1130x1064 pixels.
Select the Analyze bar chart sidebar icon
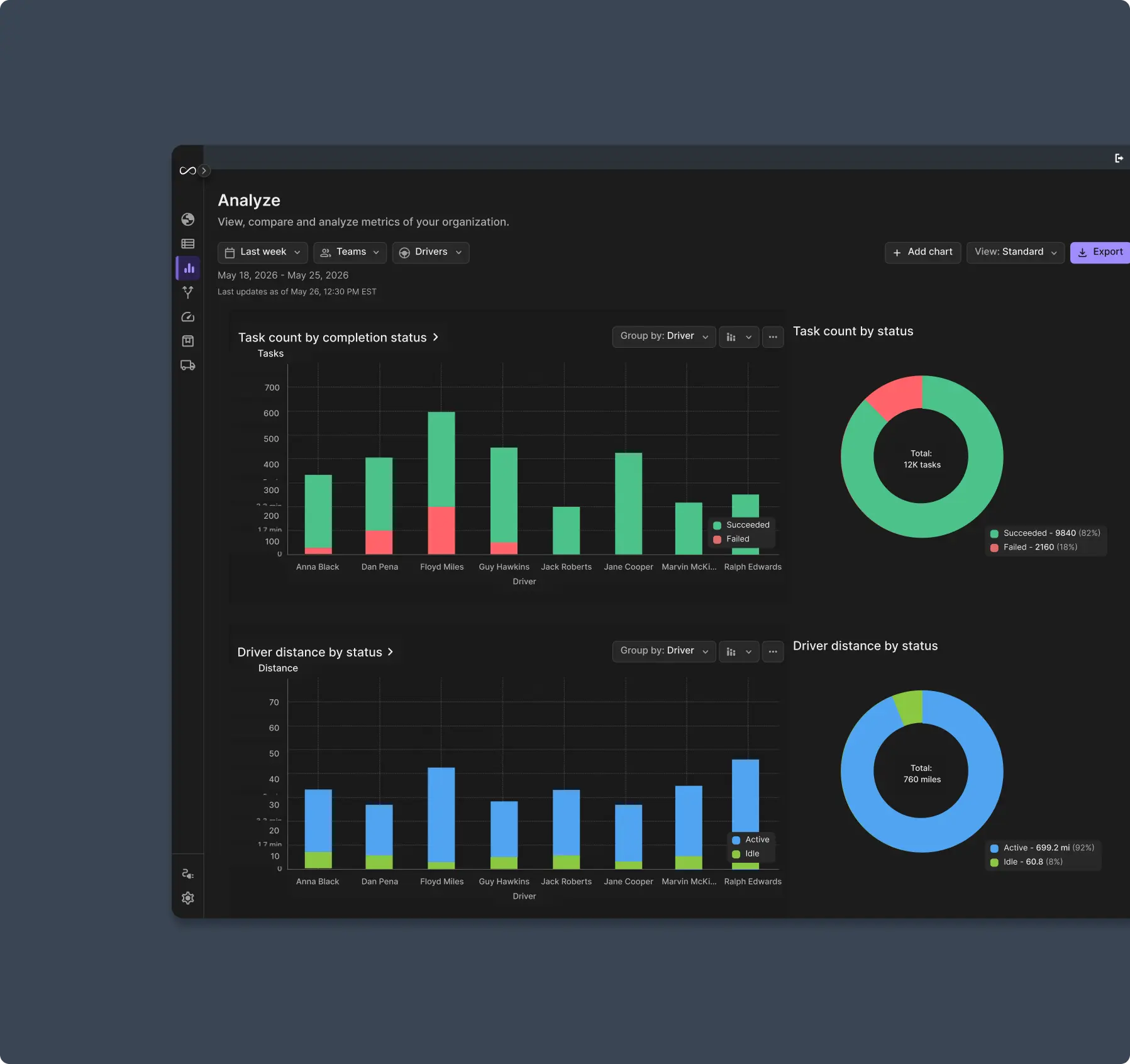[x=189, y=269]
